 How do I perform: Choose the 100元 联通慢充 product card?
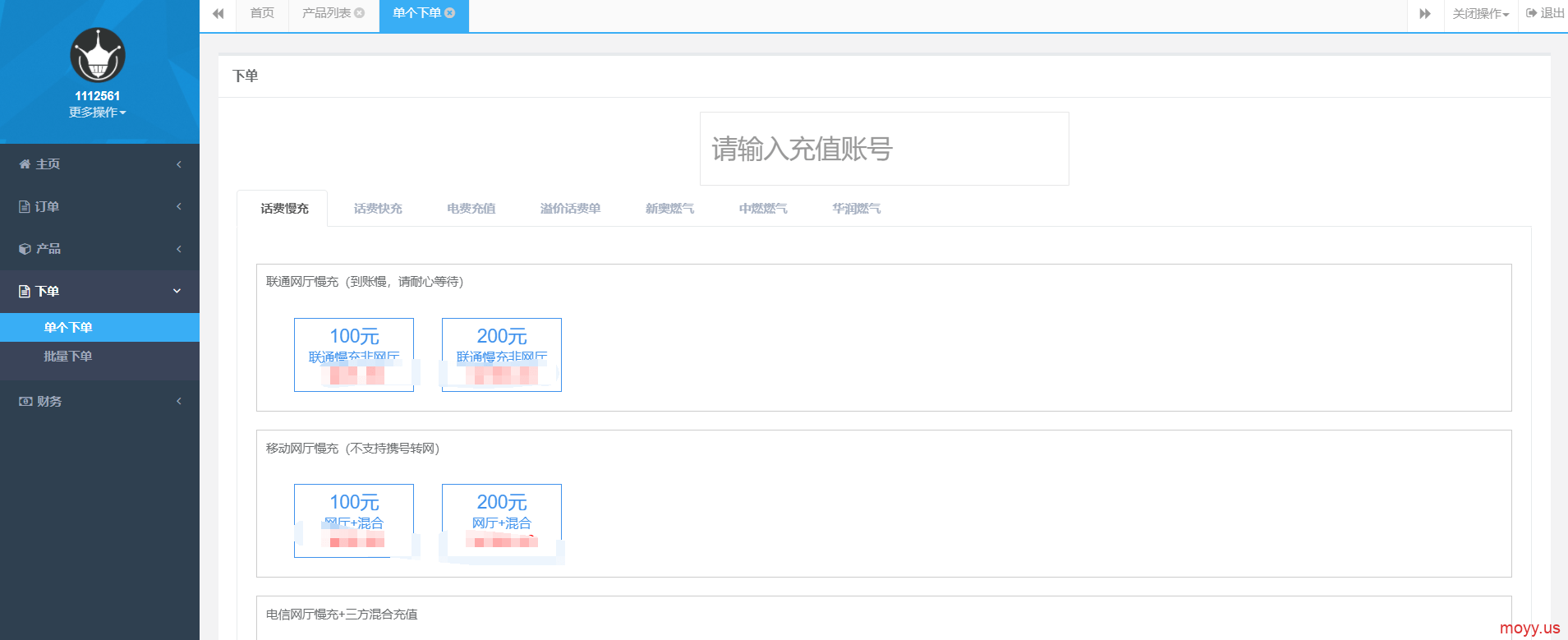(x=354, y=355)
